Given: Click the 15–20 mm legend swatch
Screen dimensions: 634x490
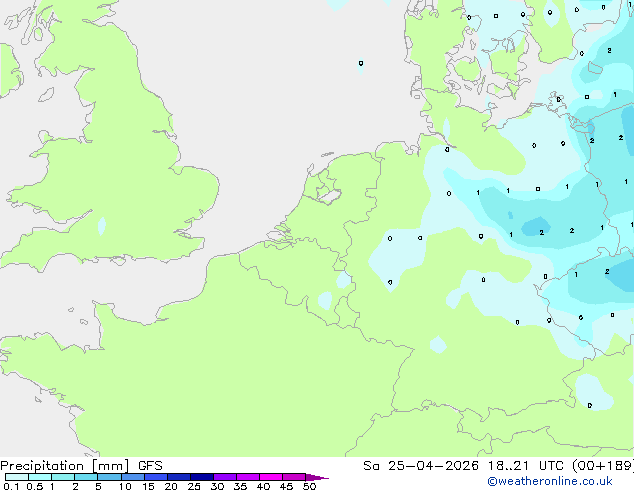Looking at the screenshot, I should point(156,477).
